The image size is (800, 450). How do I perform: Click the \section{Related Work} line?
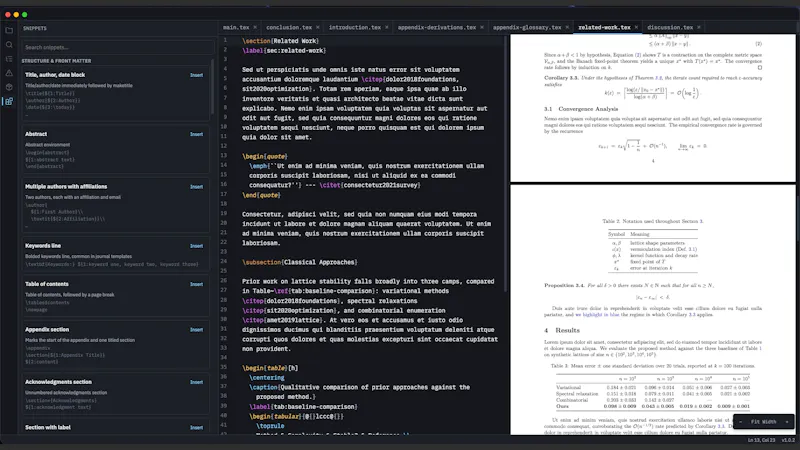pos(281,41)
